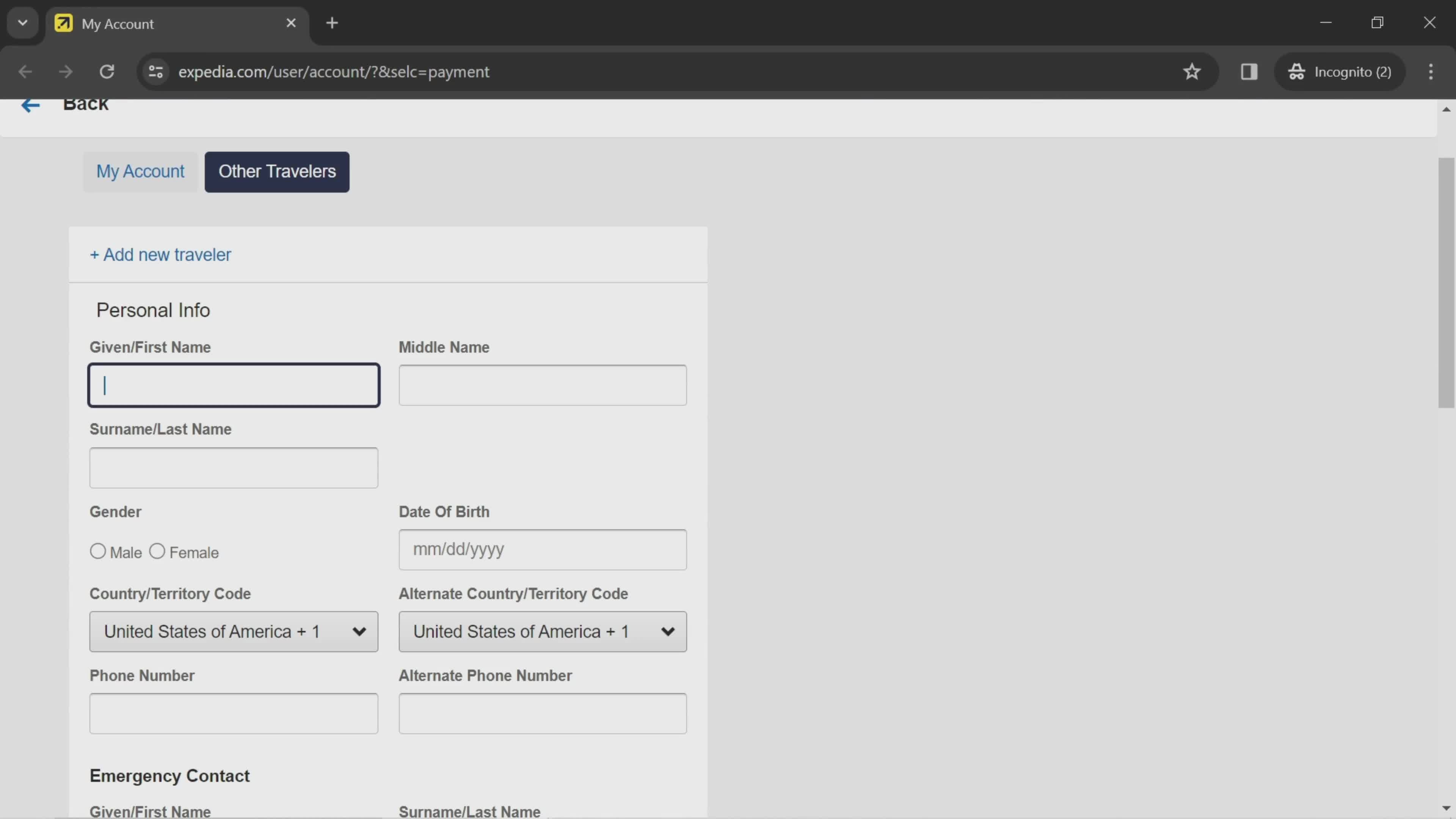Viewport: 1456px width, 819px height.
Task: Click the Middle Name input field
Action: click(x=543, y=386)
